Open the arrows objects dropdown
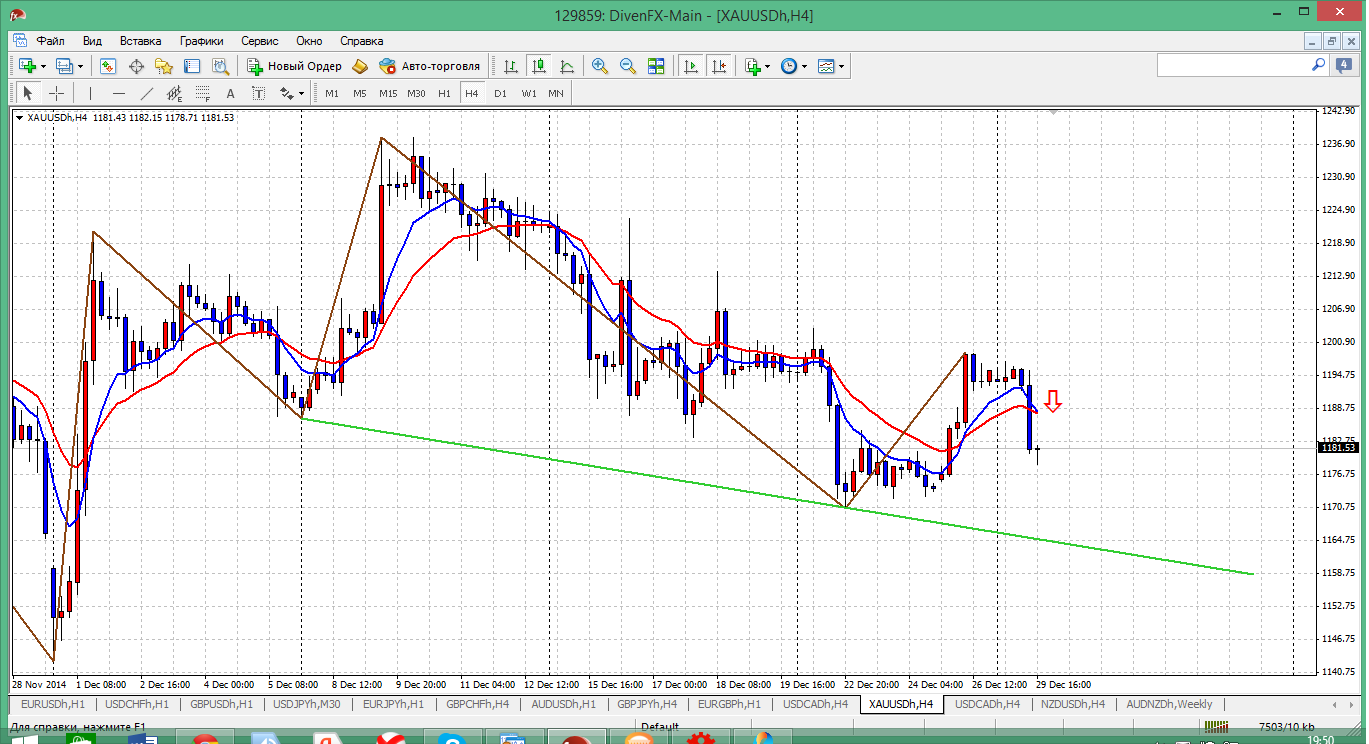This screenshot has height=744, width=1369. (300, 94)
